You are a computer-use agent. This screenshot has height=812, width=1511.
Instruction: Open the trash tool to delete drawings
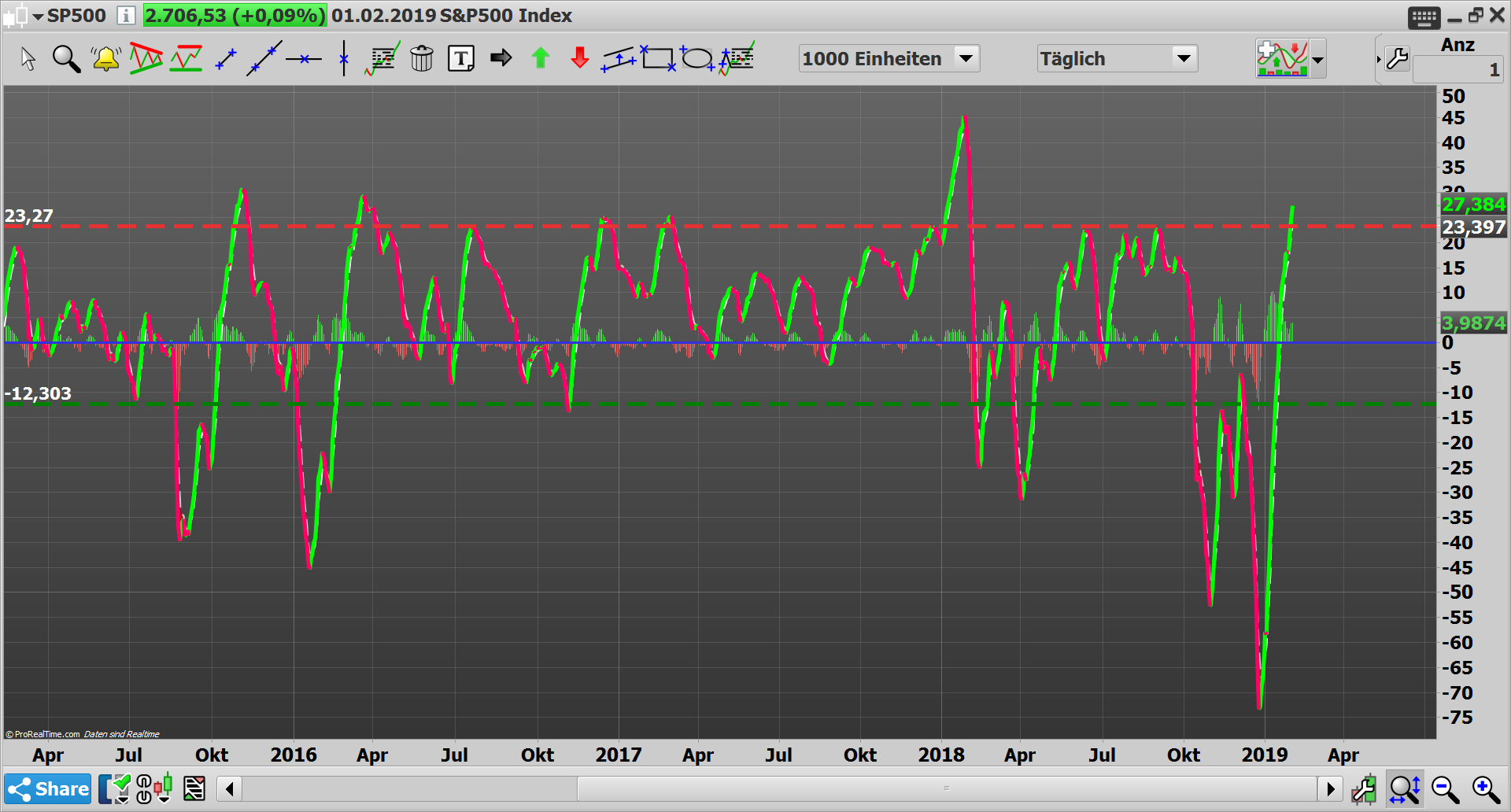(422, 57)
